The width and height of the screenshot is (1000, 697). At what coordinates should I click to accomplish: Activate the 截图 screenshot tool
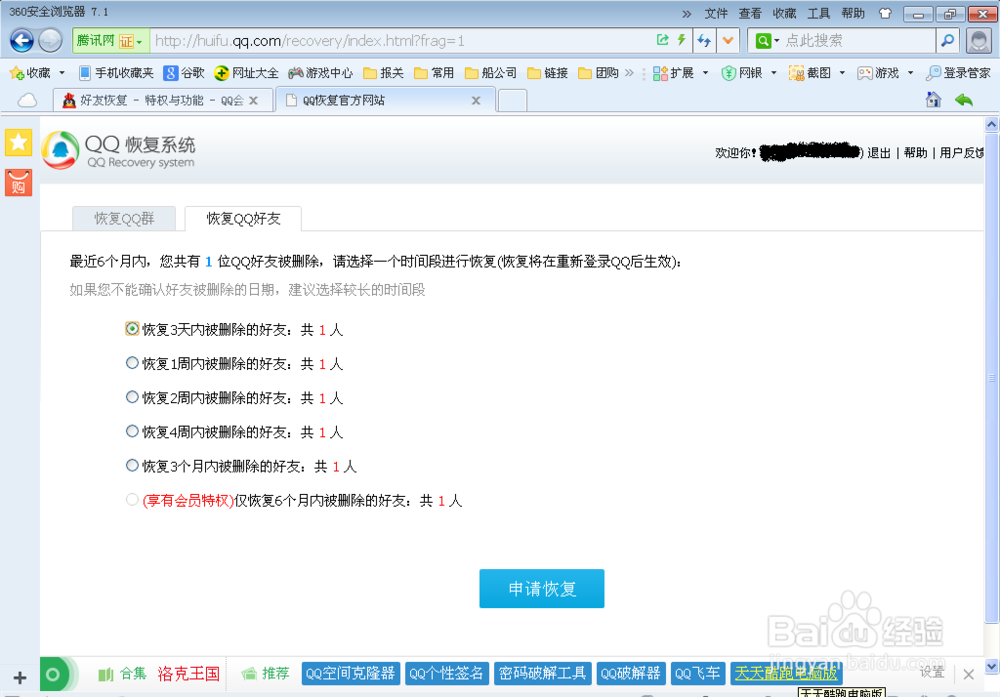pyautogui.click(x=813, y=73)
